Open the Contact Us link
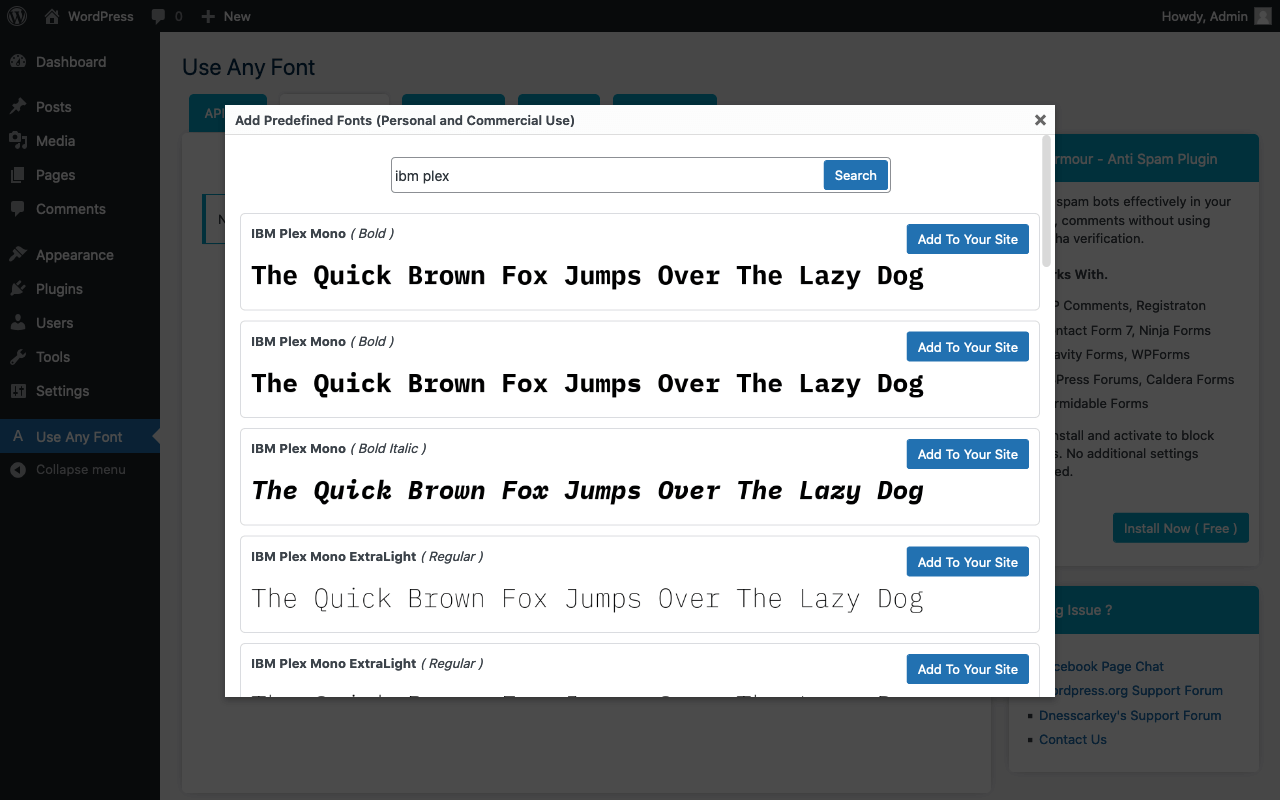Viewport: 1280px width, 800px height. click(1073, 739)
